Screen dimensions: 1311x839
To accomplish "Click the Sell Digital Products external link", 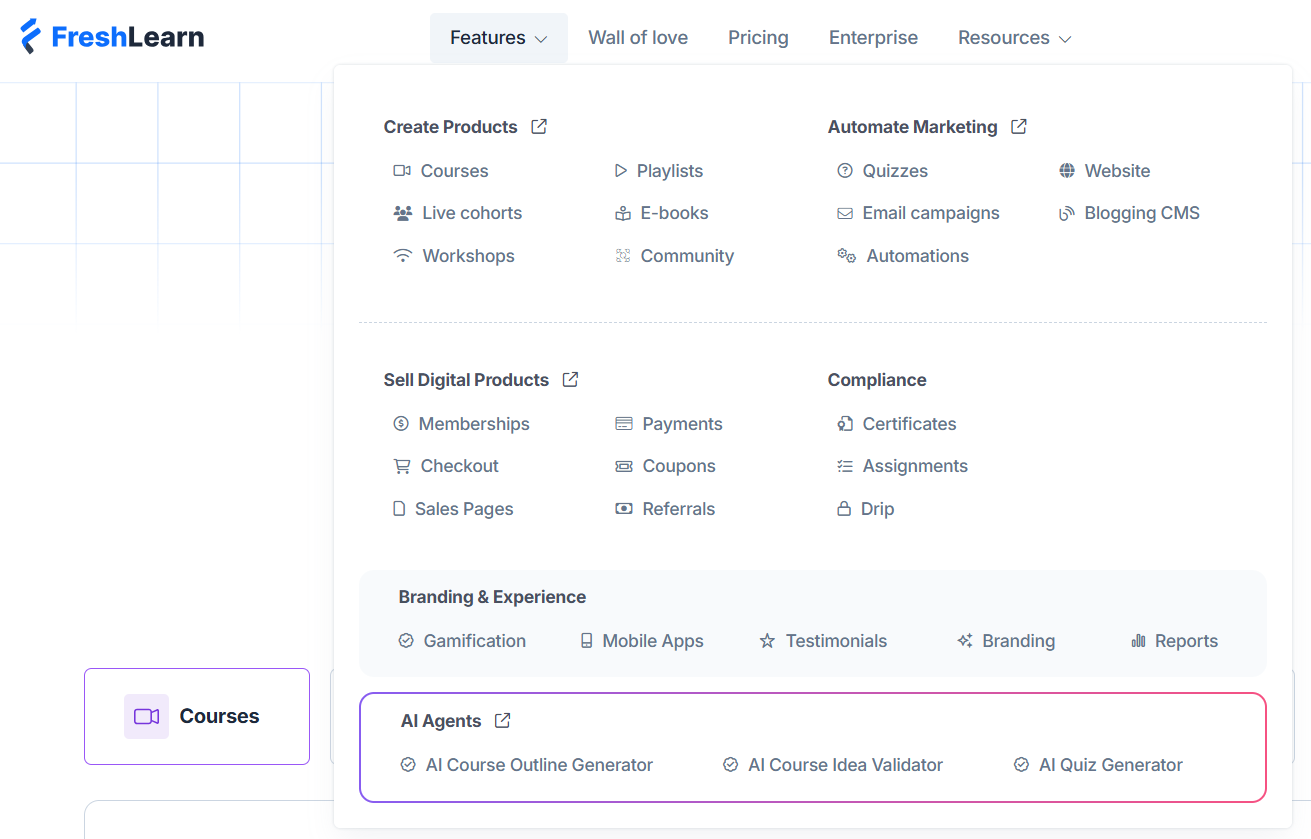I will point(570,379).
